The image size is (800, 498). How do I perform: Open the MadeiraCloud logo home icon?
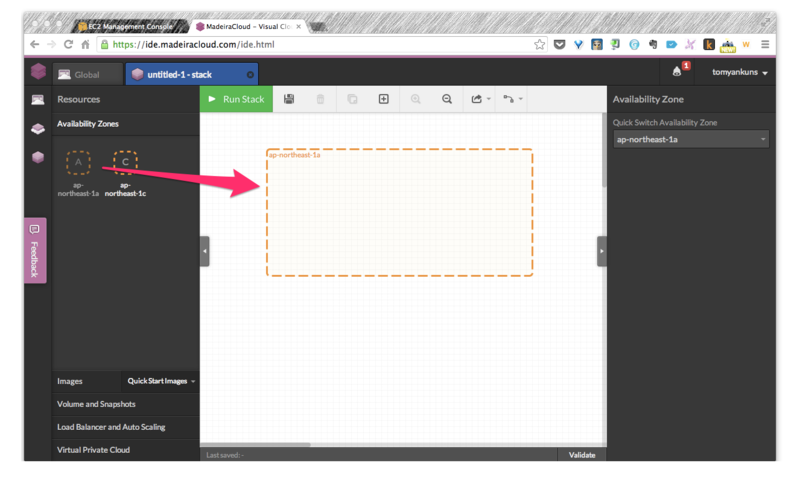(x=38, y=71)
